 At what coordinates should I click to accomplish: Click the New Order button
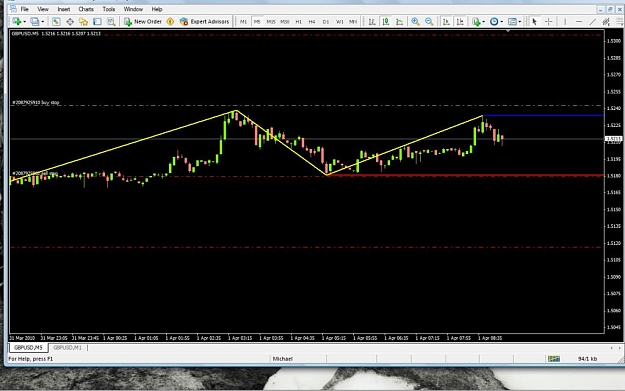[x=143, y=22]
